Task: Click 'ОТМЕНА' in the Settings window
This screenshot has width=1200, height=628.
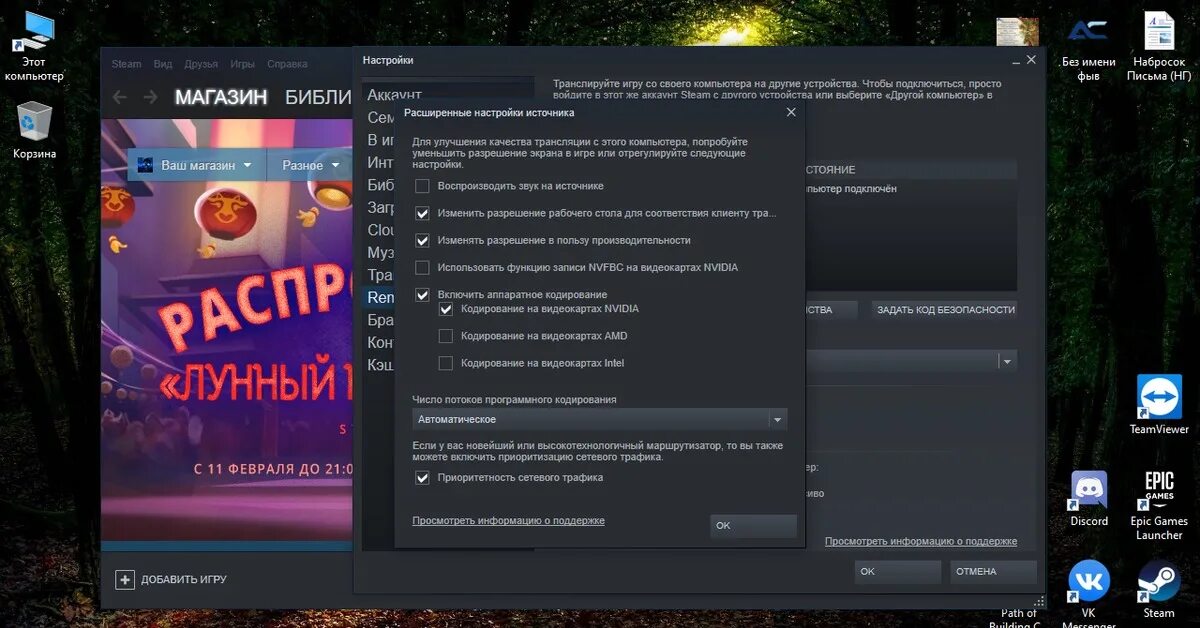Action: [991, 572]
